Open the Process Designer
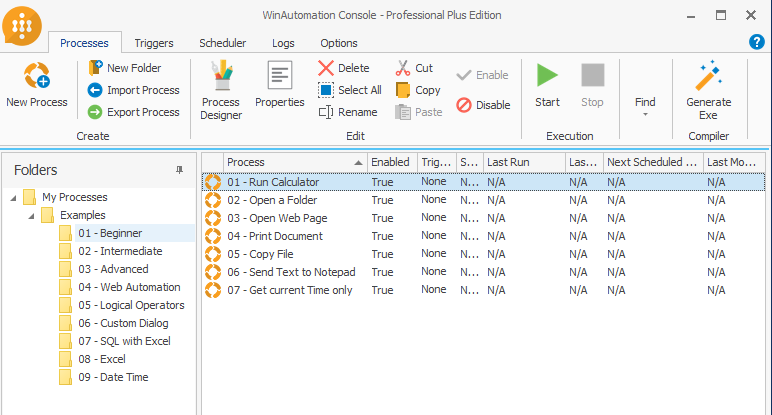 click(x=221, y=90)
